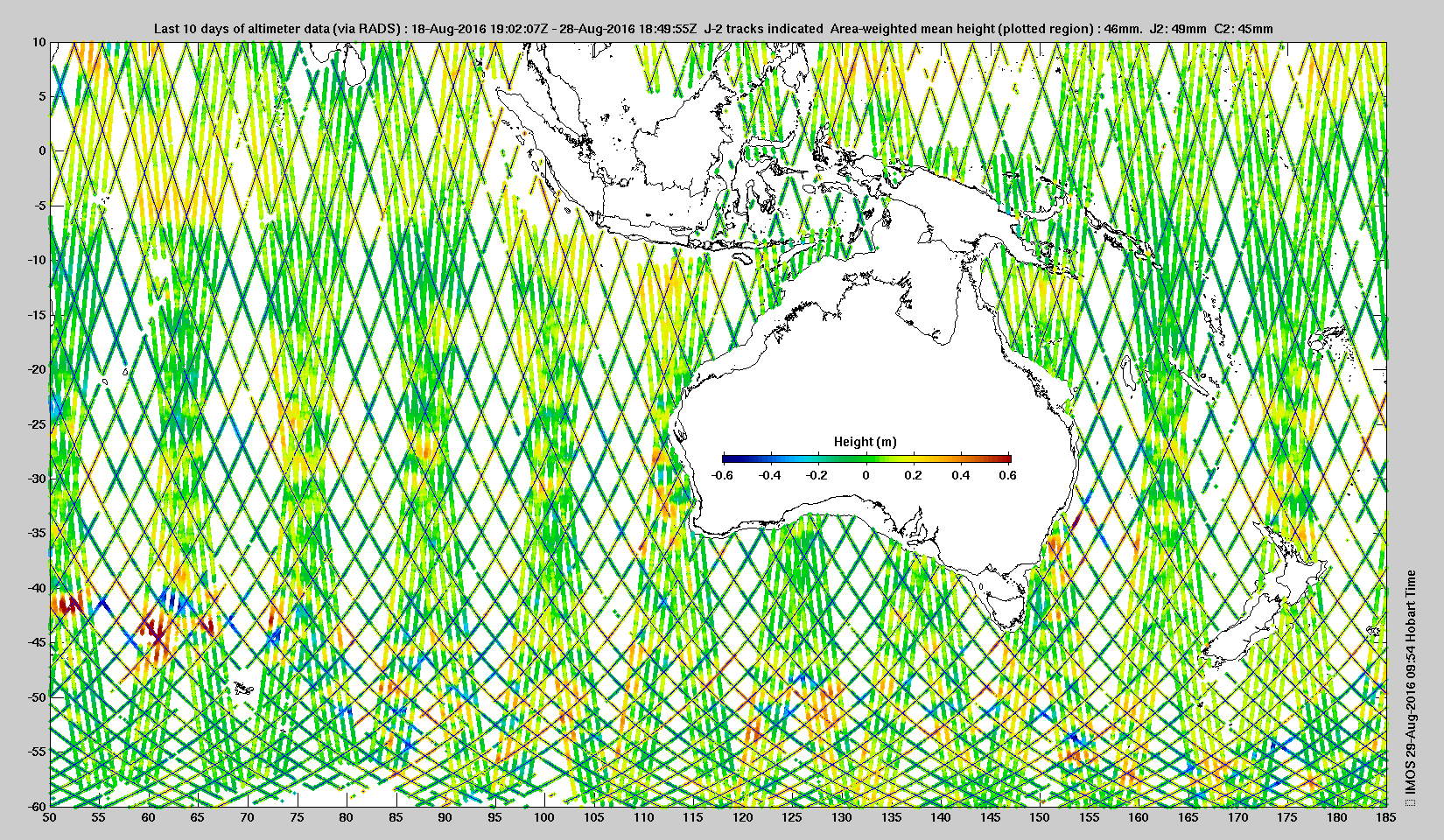Click the positive 0.6 colorbar label
Viewport: 1444px width, 840px height.
(x=1008, y=475)
